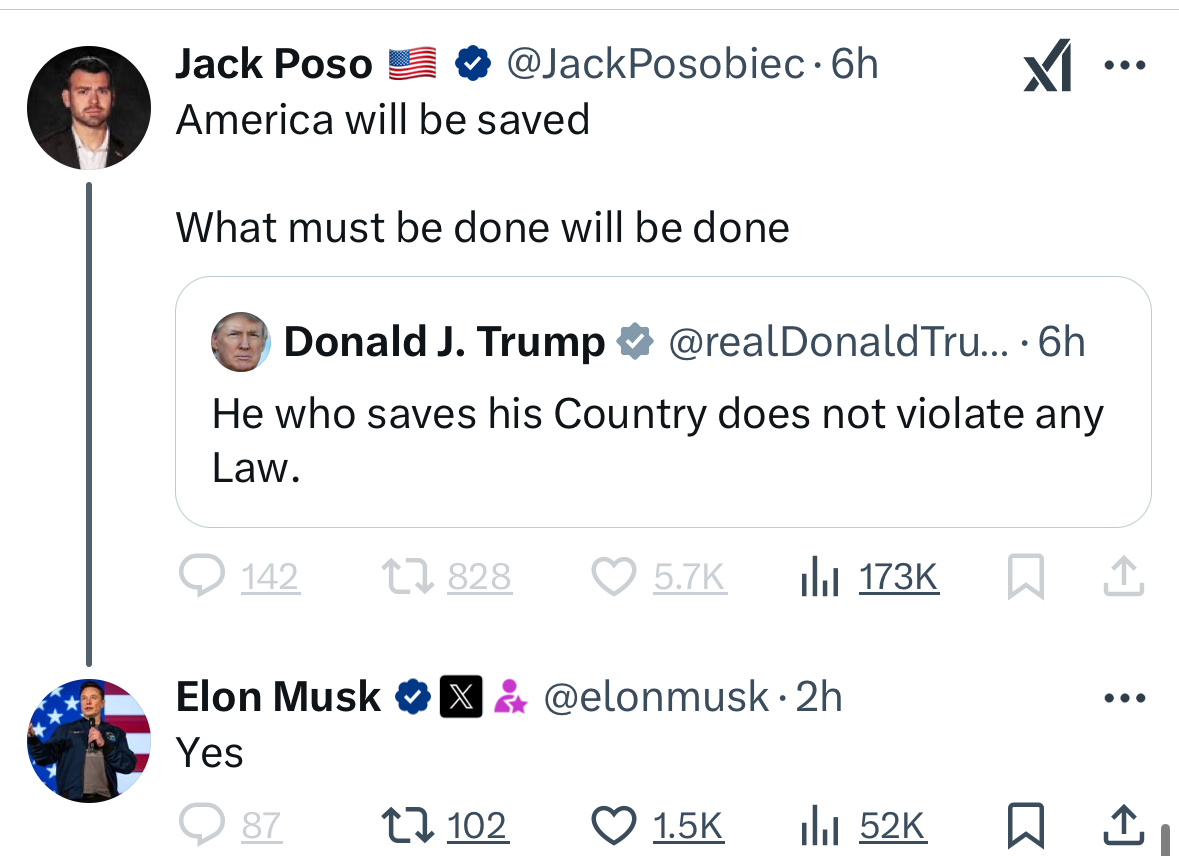Click the @JackPosobiec handle link

(655, 65)
